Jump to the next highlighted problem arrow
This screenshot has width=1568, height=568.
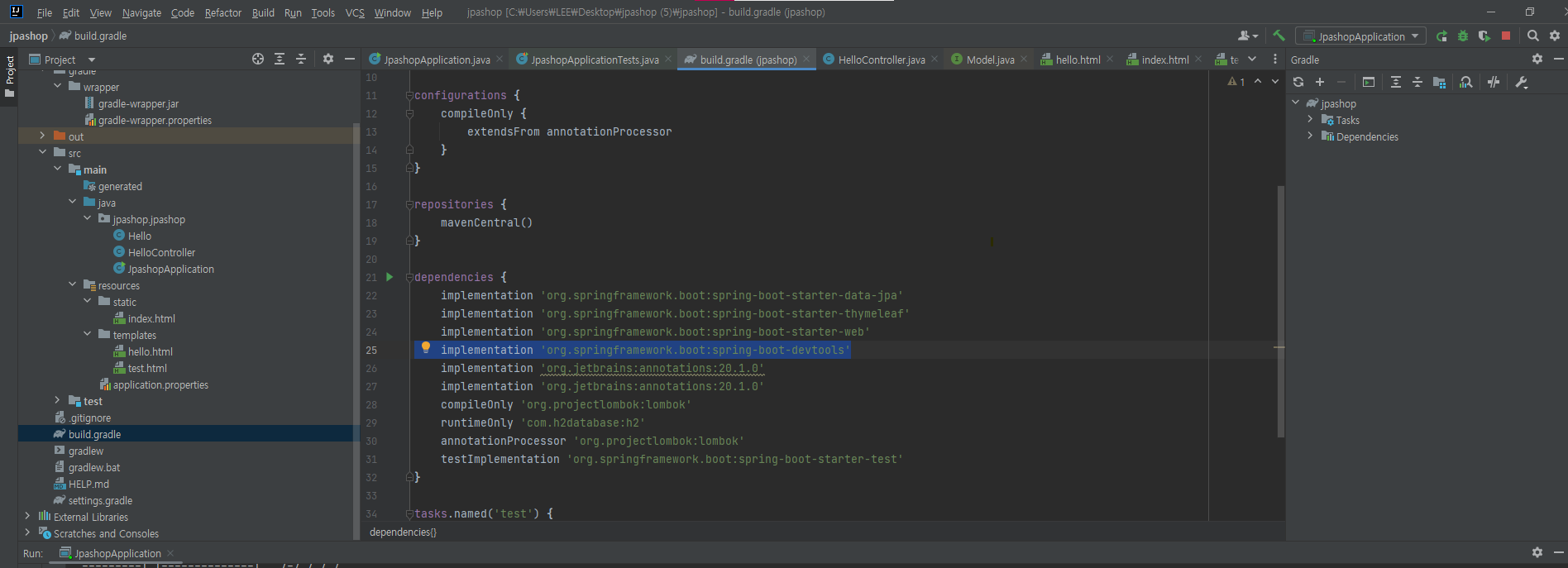click(x=1275, y=81)
